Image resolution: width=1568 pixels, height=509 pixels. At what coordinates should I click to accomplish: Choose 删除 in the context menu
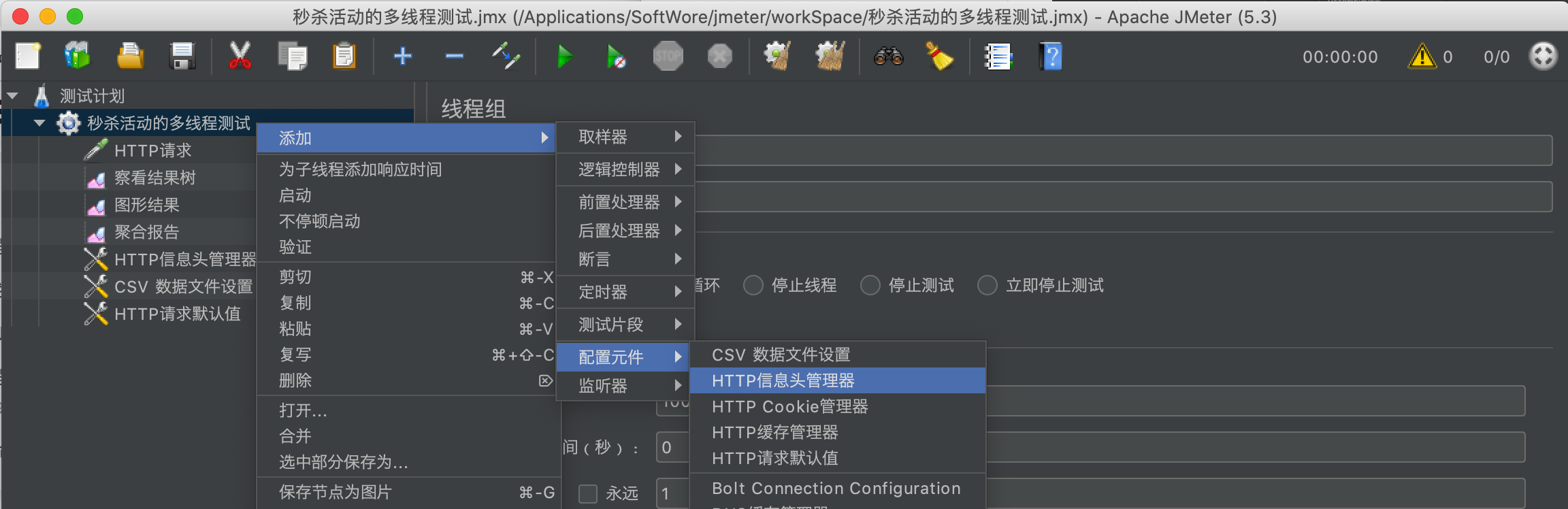(406, 380)
